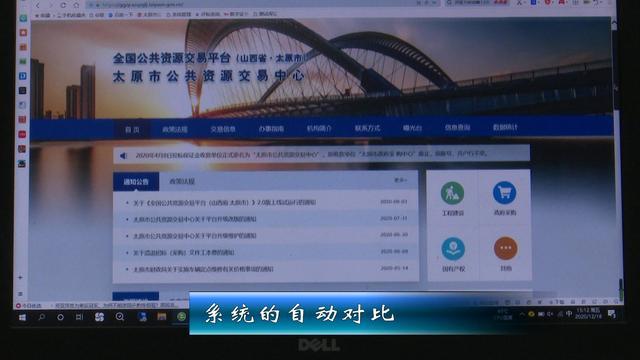The image size is (640, 360).
Task: Click the browser reload button
Action: [63, 5]
